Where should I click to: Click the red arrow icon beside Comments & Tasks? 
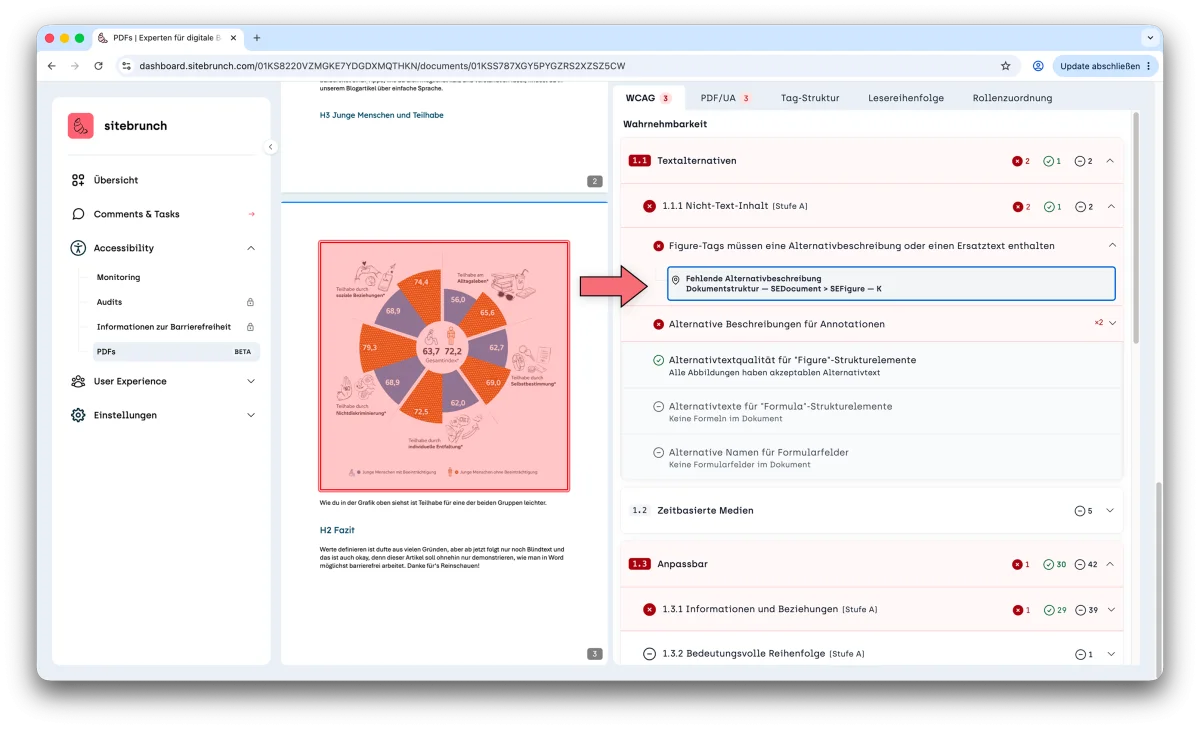[251, 214]
